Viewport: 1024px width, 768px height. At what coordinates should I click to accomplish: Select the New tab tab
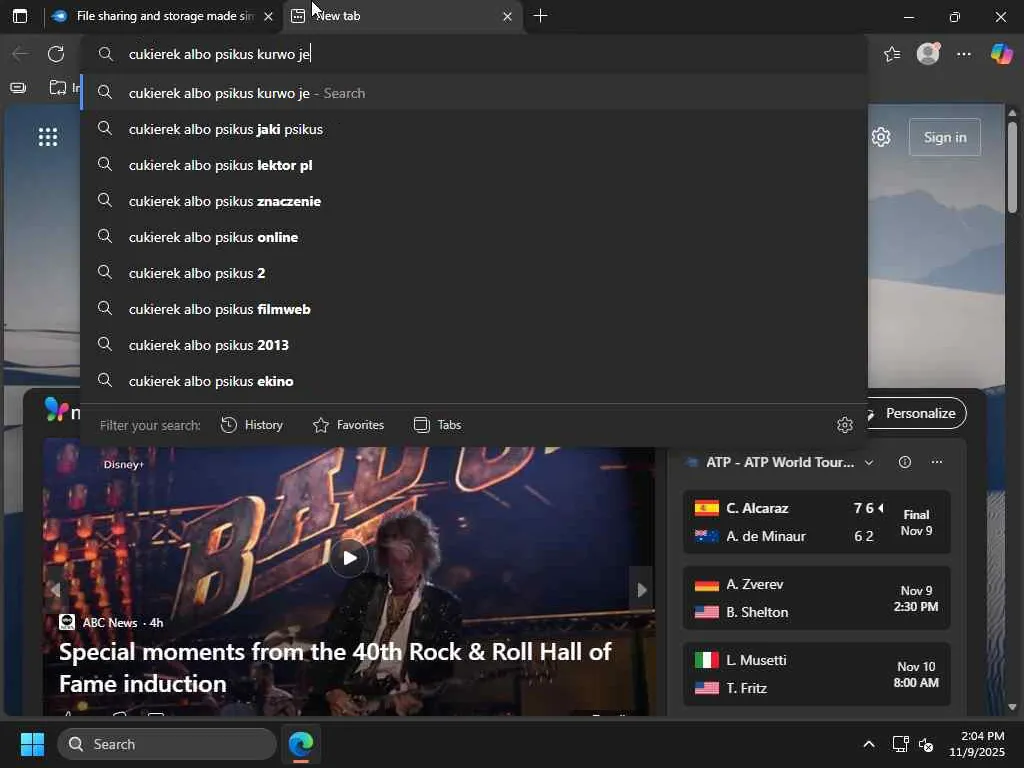point(403,16)
